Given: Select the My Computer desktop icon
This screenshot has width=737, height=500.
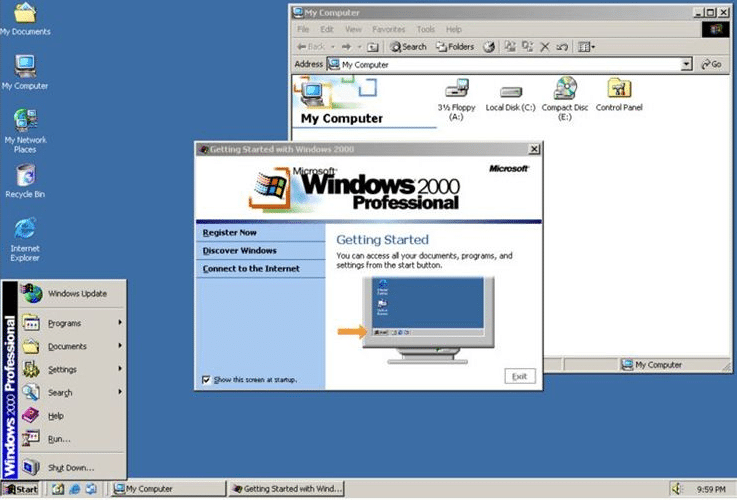Looking at the screenshot, I should [25, 72].
